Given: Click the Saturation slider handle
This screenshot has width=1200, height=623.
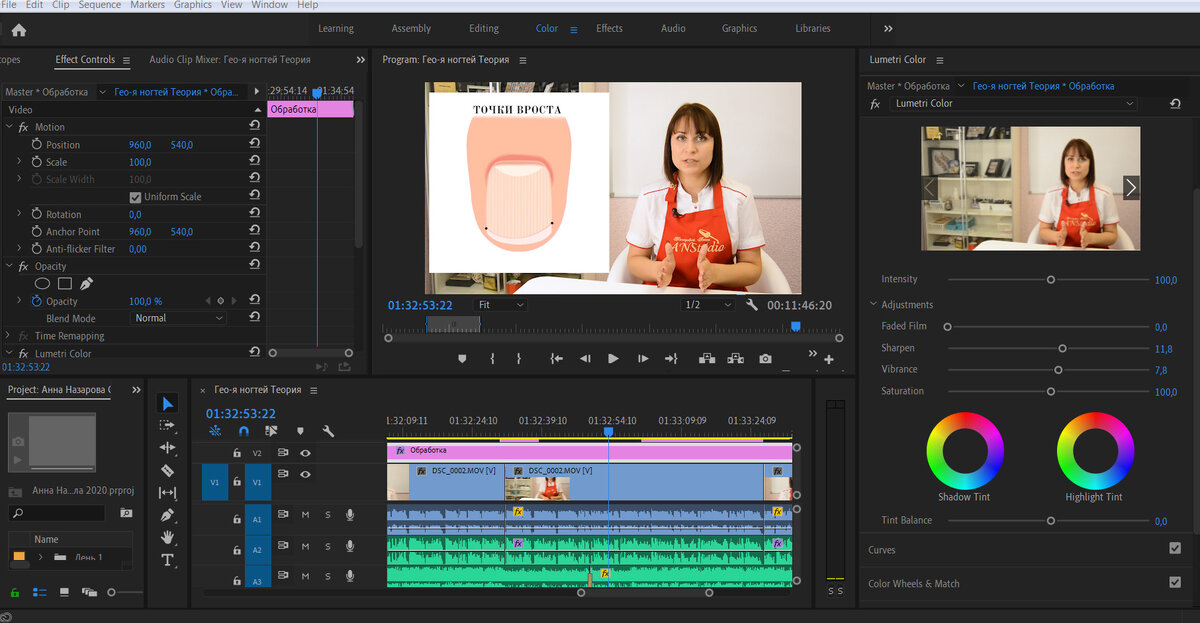Looking at the screenshot, I should [x=1051, y=391].
